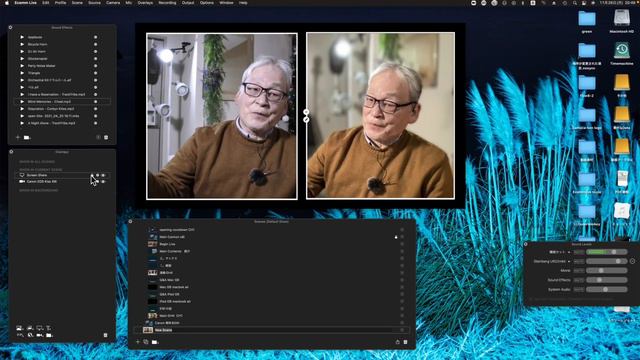Open Sound Effects panel gear menu

pyautogui.click(x=11, y=27)
